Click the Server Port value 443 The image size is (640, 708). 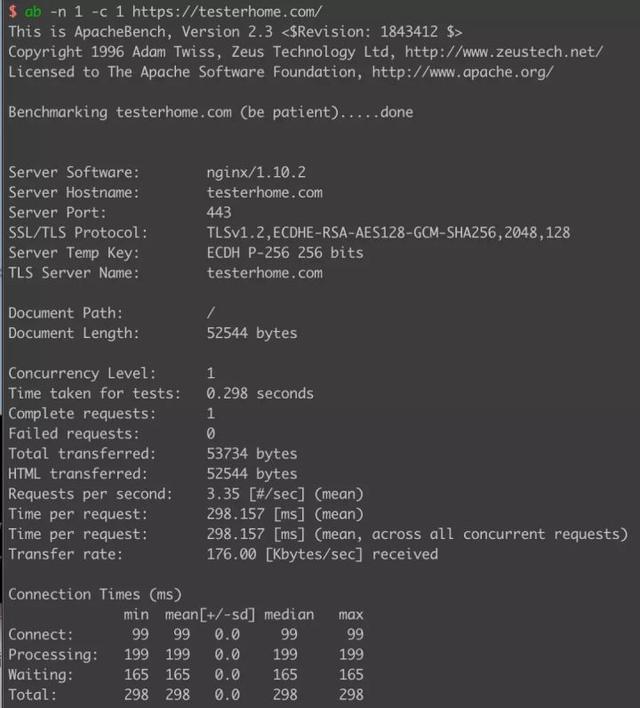point(219,212)
